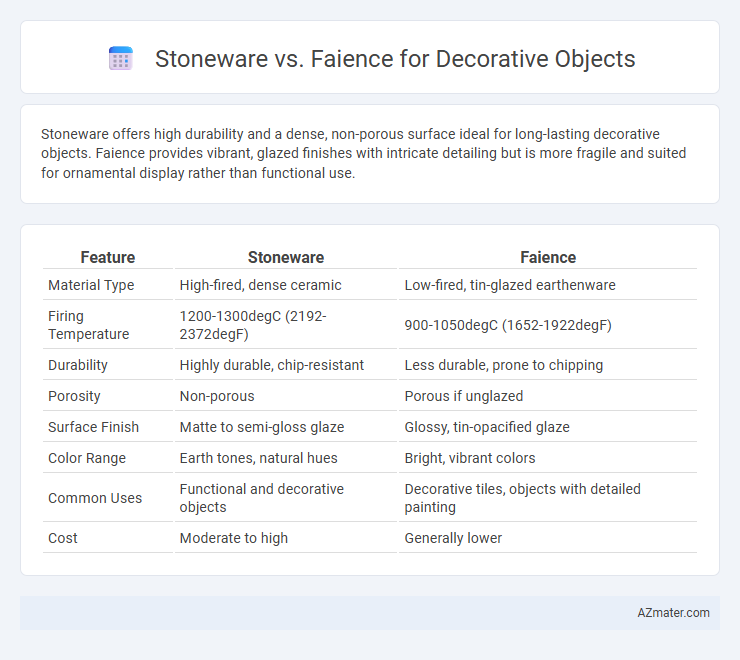This screenshot has width=740, height=660.
Task: Select the 900-1050degC faience temperature cell
Action: click(508, 325)
